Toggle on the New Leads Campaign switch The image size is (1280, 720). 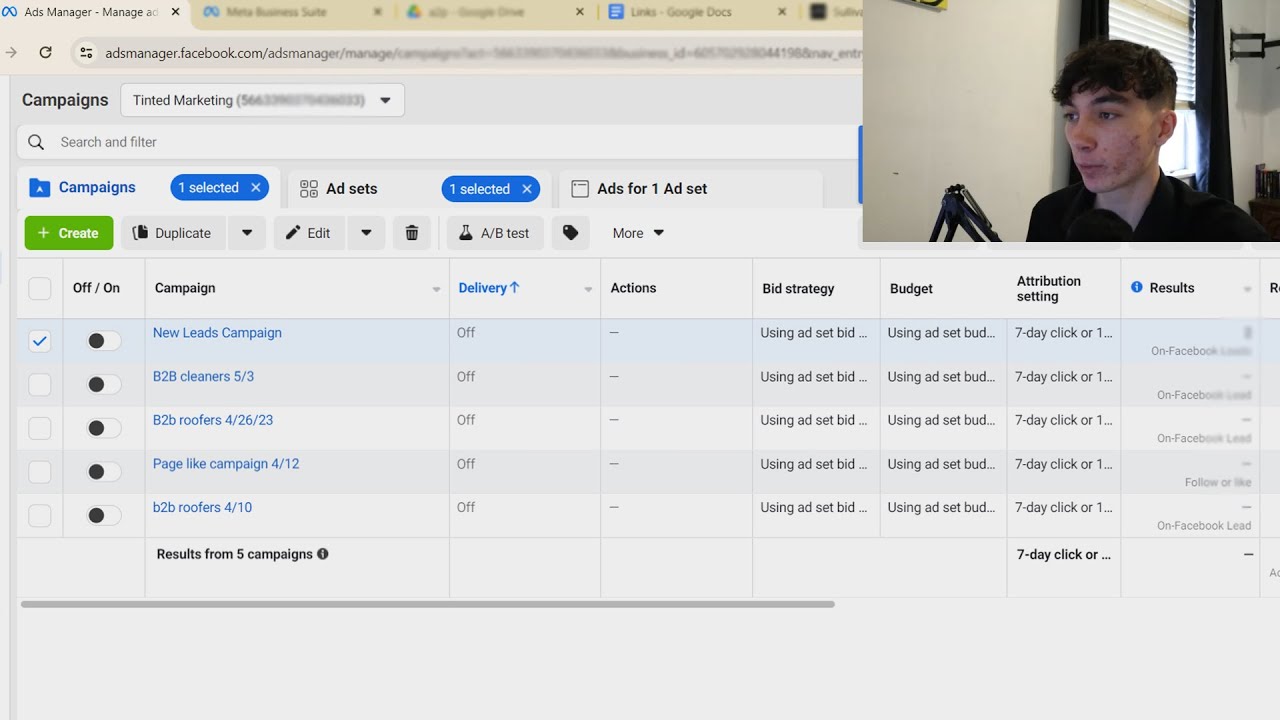pos(103,341)
